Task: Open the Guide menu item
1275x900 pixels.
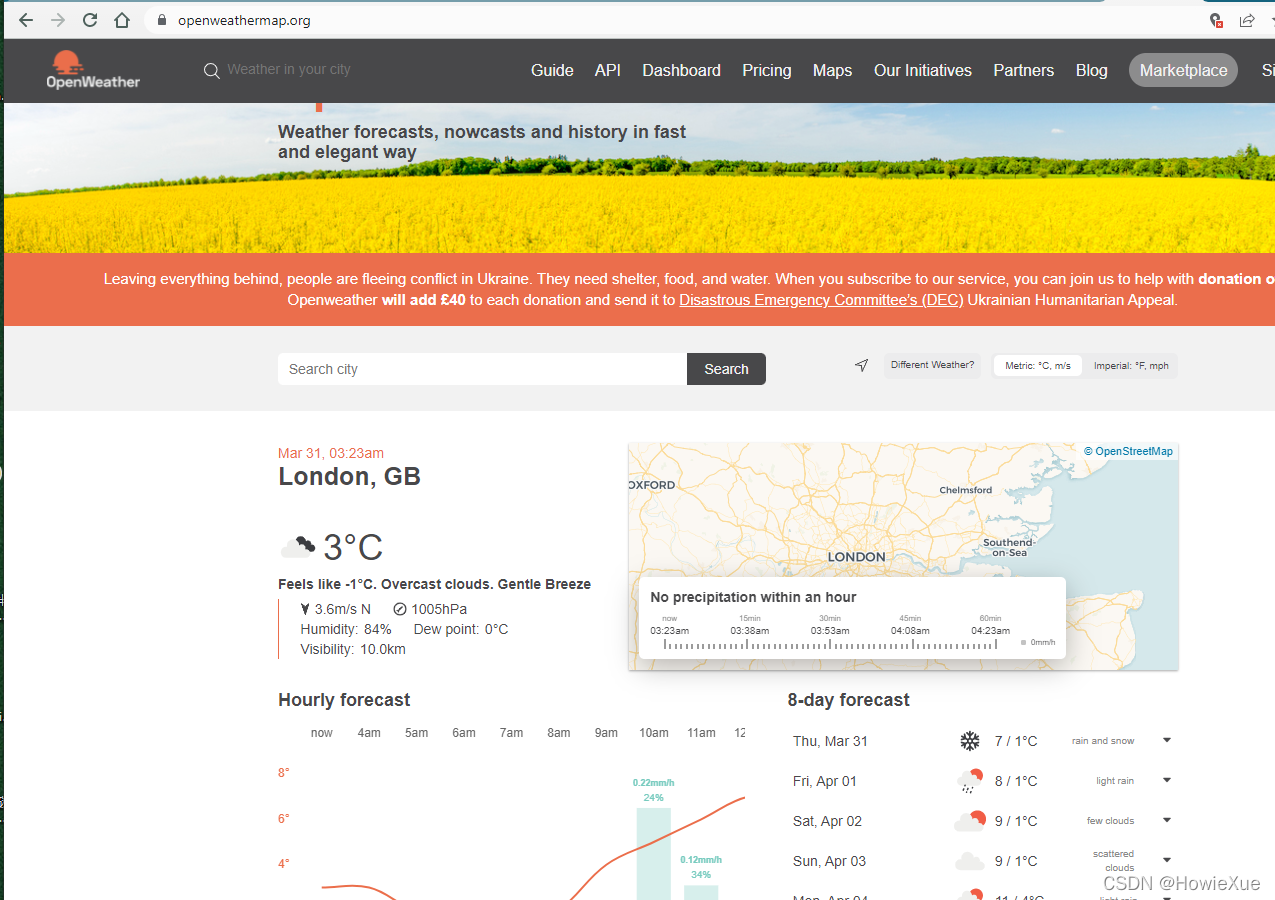Action: pos(552,70)
